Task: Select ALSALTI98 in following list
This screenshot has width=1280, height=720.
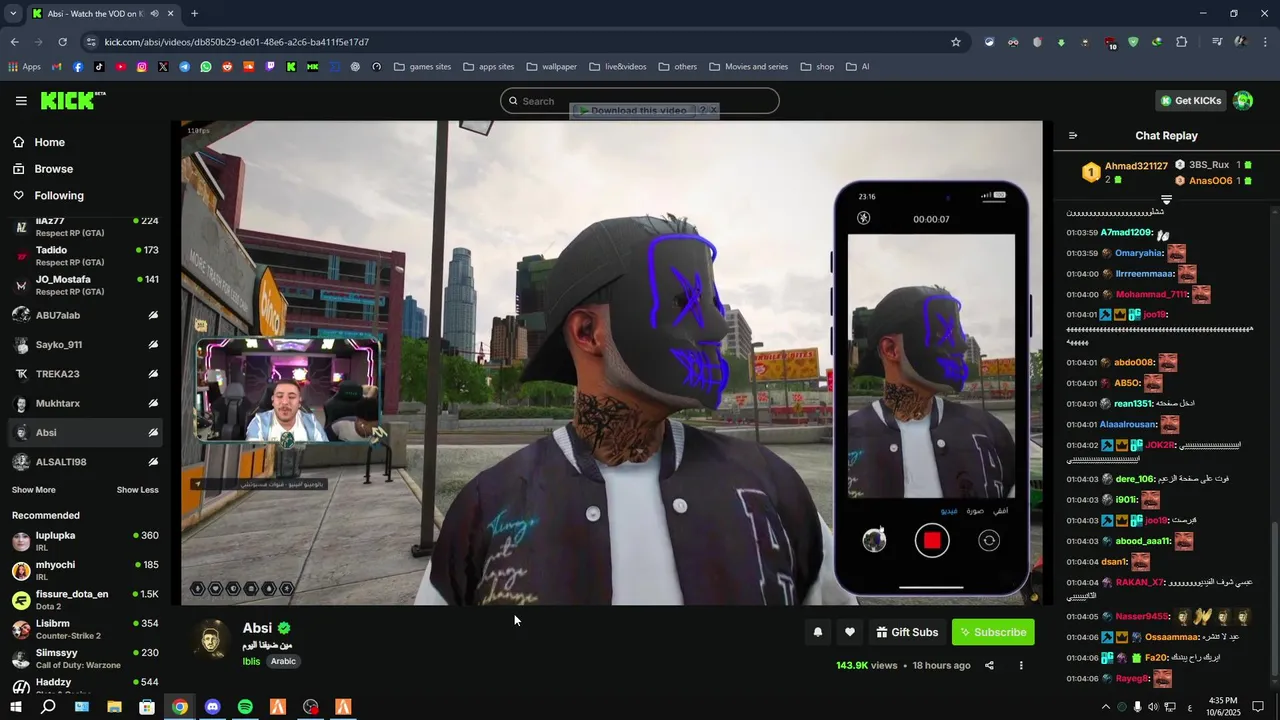Action: (x=85, y=462)
